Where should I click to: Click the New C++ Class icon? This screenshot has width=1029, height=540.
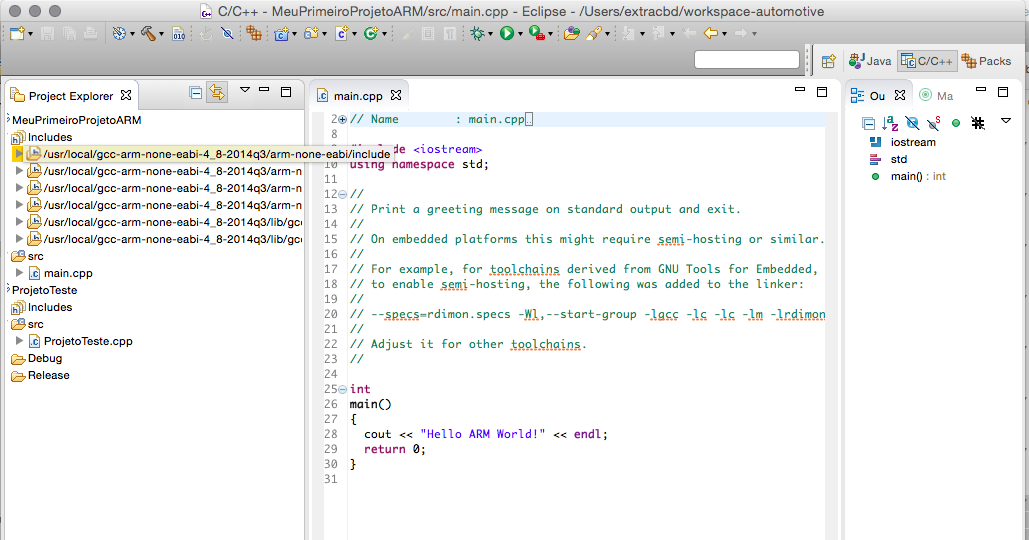point(371,33)
